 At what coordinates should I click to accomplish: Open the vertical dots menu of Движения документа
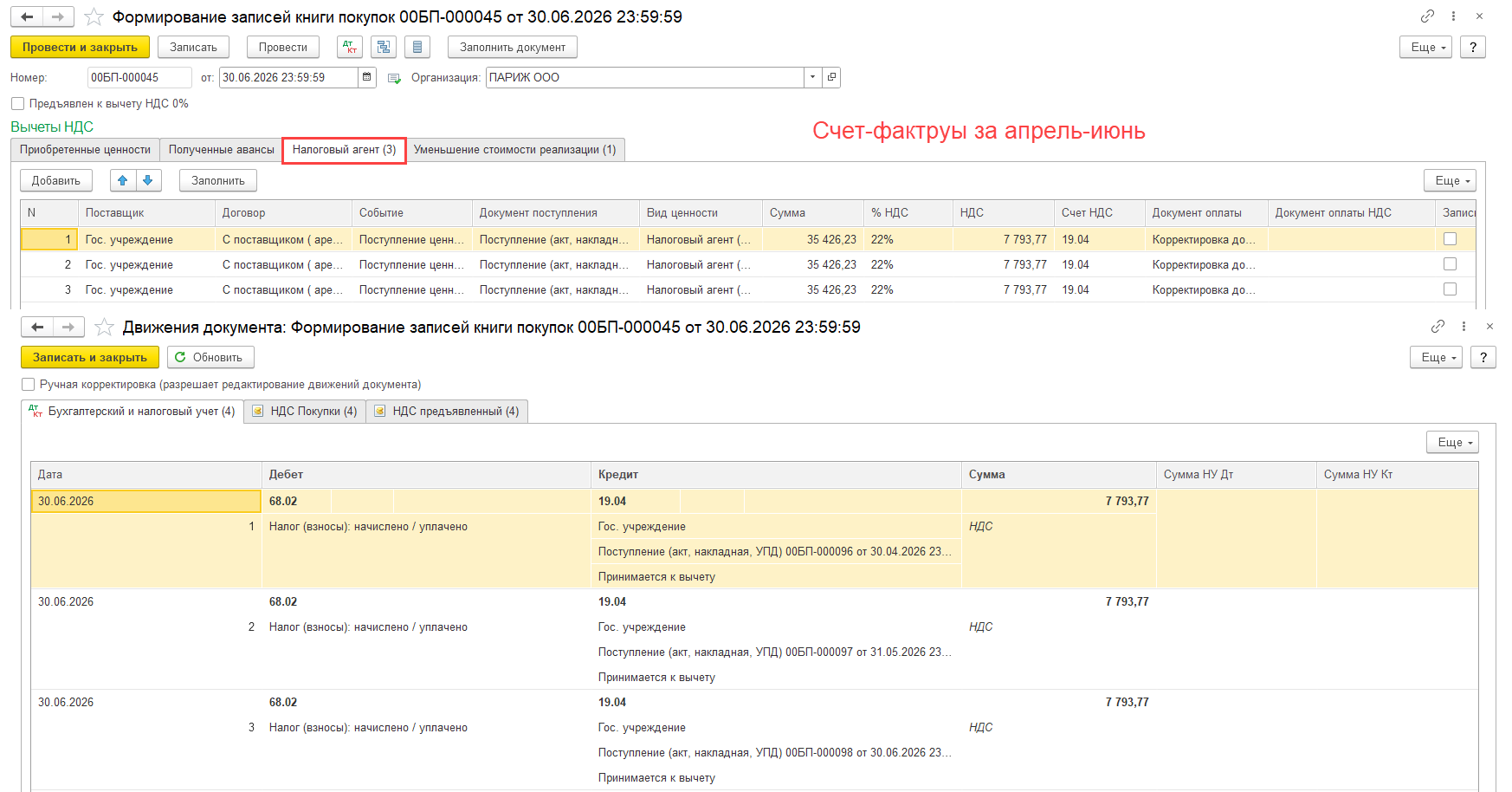1464,327
